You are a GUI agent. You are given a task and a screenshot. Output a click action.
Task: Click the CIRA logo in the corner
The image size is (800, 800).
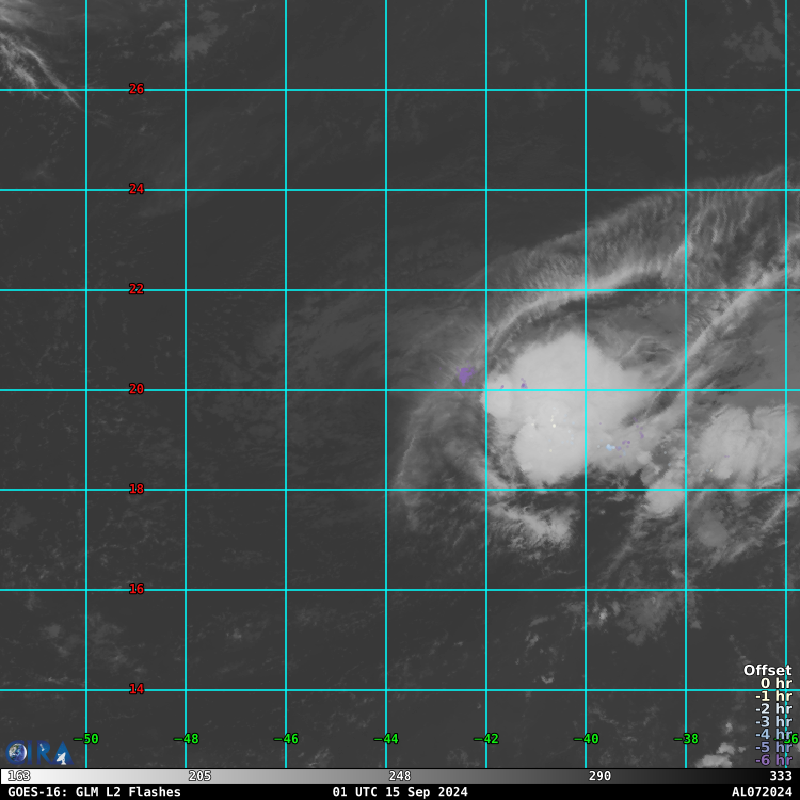pos(38,752)
